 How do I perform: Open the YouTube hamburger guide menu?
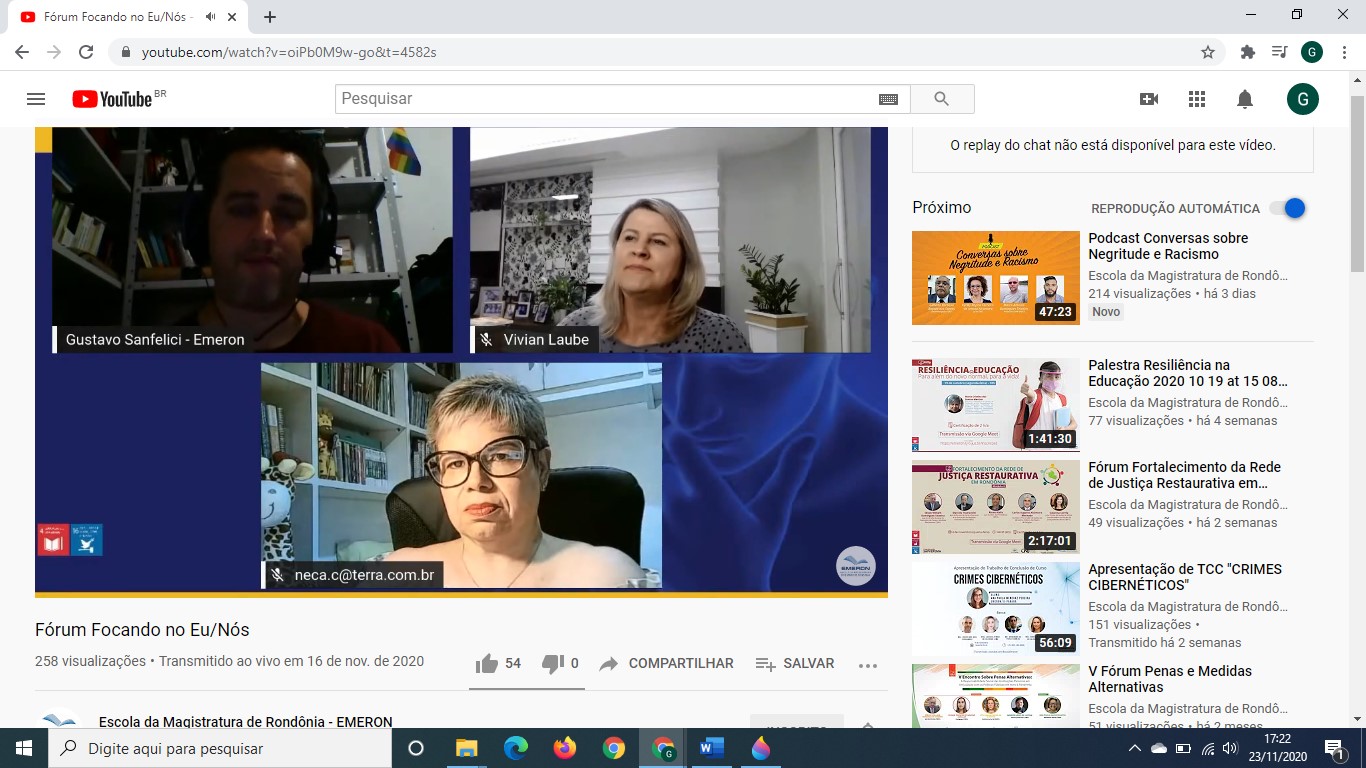pyautogui.click(x=36, y=99)
